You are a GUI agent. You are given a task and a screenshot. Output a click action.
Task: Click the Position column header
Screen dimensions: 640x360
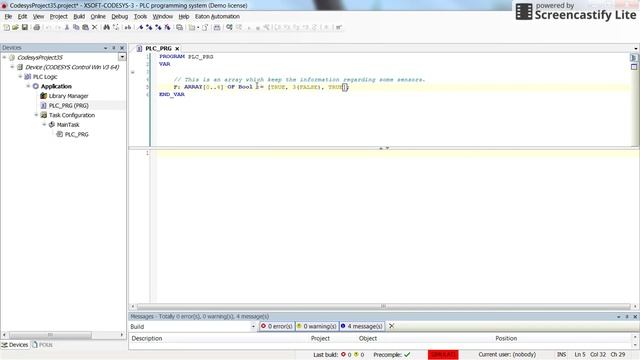pos(506,338)
